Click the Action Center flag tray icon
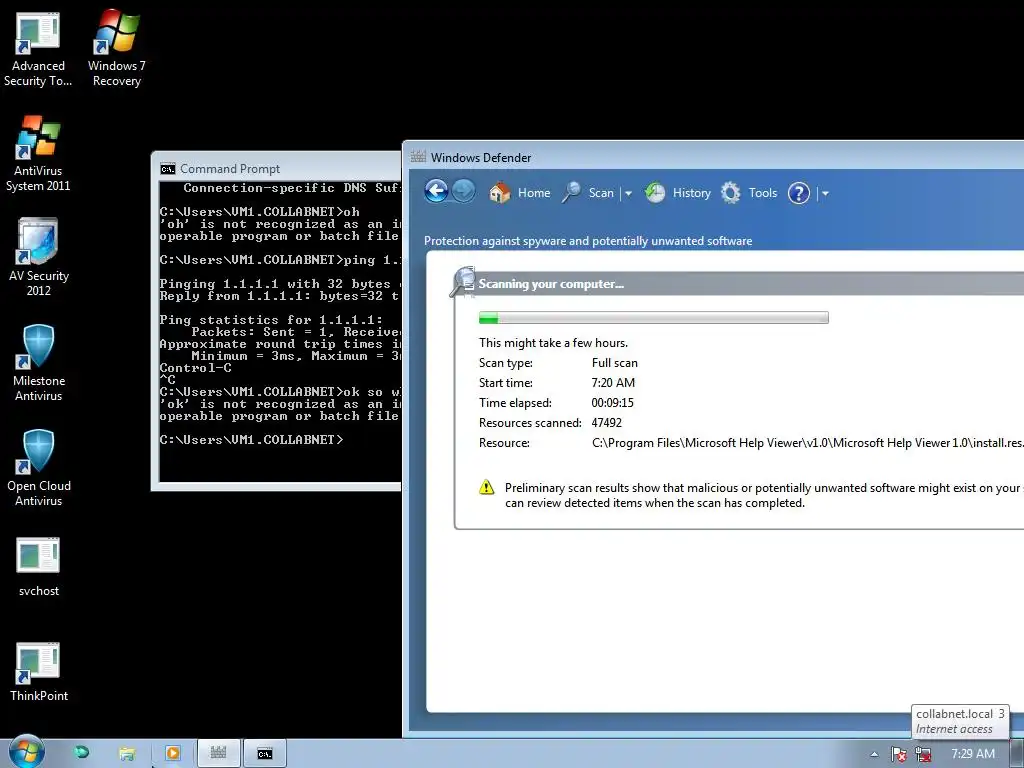The image size is (1024, 768). pos(899,754)
